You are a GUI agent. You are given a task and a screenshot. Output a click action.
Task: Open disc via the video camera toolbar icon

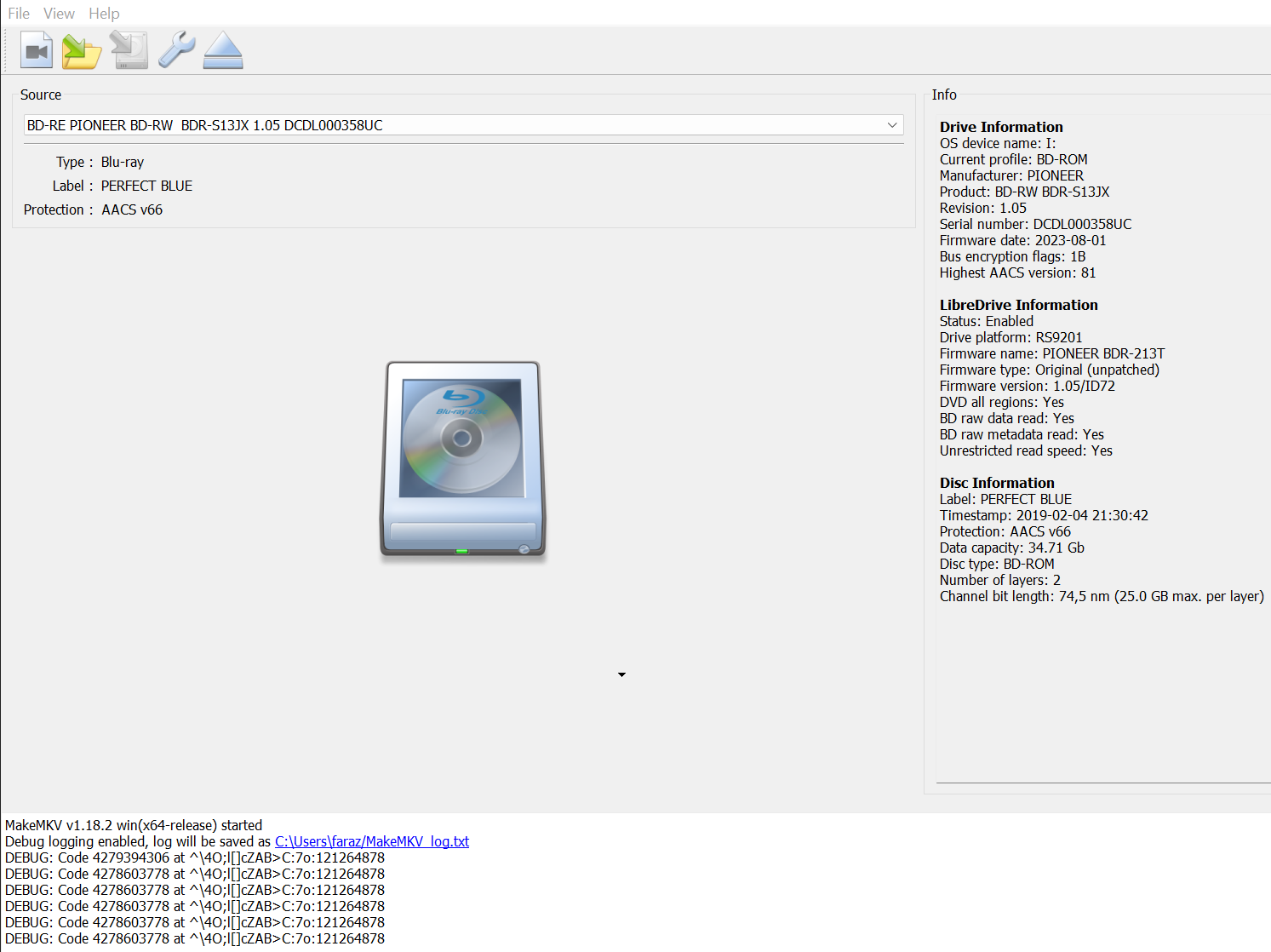click(35, 49)
